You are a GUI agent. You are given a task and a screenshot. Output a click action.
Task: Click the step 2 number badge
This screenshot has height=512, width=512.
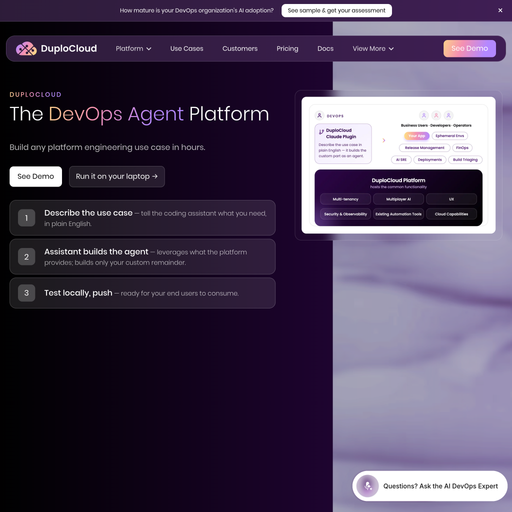coord(27,257)
